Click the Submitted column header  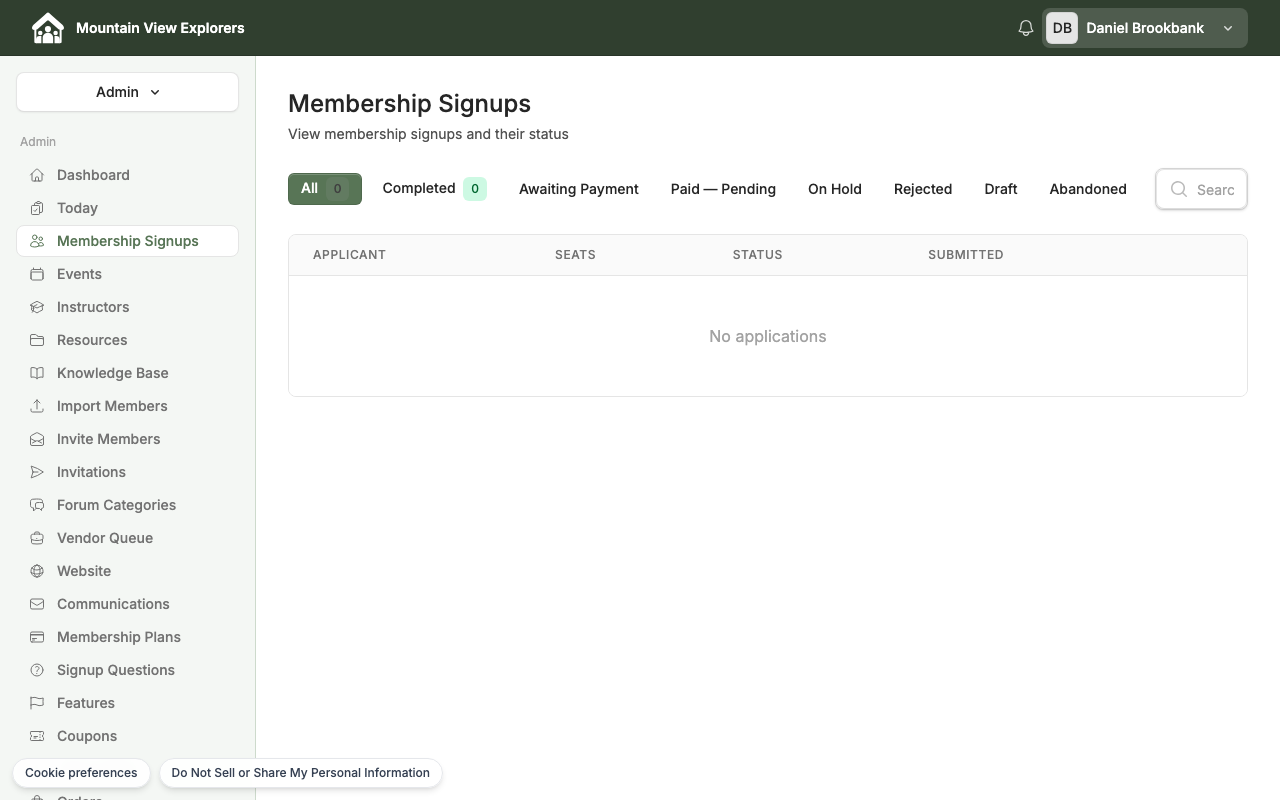[965, 255]
